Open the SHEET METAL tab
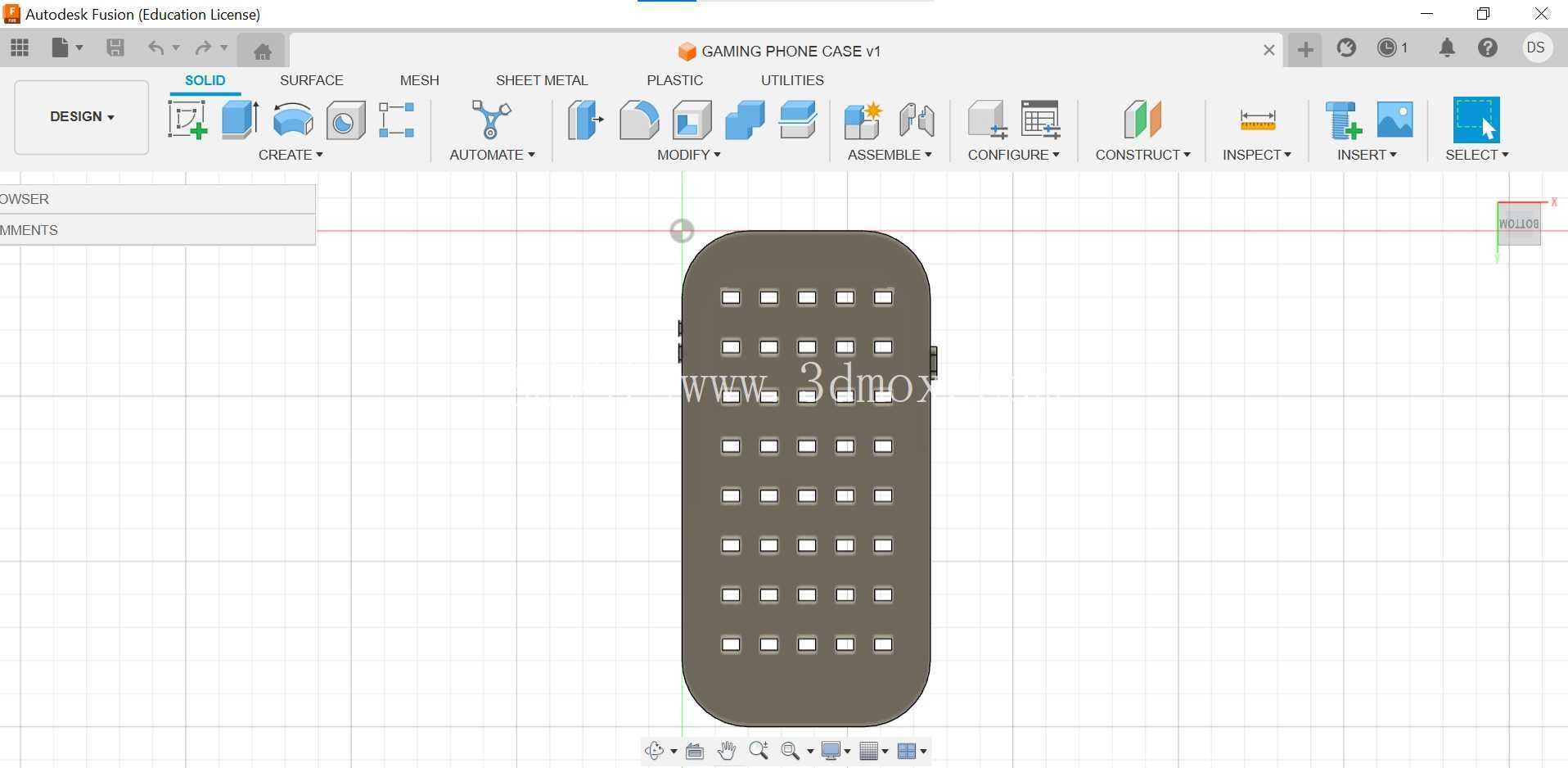Screen dimensions: 1568x768 pyautogui.click(x=542, y=80)
